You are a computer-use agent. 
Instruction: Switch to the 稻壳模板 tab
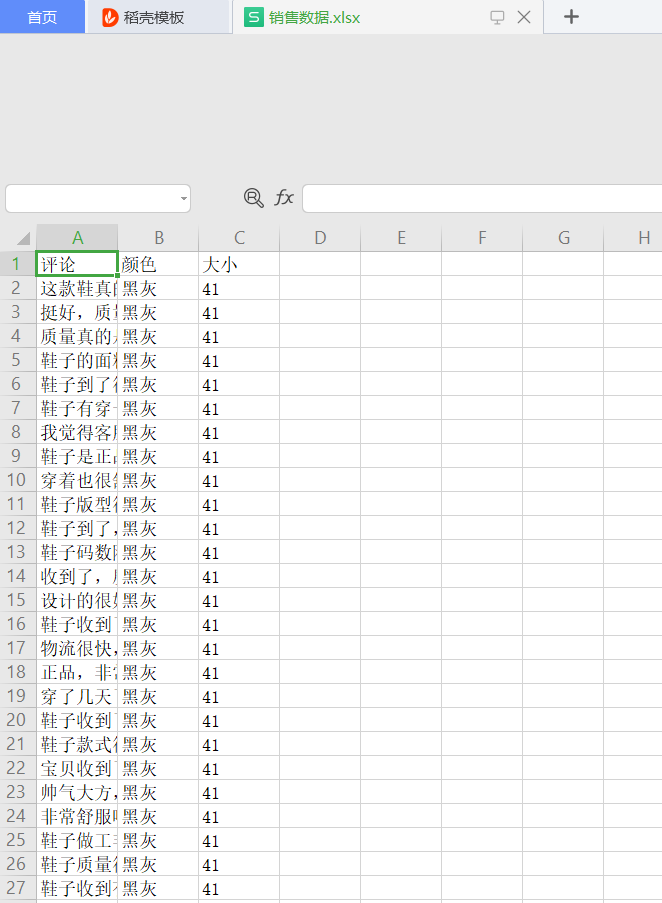point(158,17)
